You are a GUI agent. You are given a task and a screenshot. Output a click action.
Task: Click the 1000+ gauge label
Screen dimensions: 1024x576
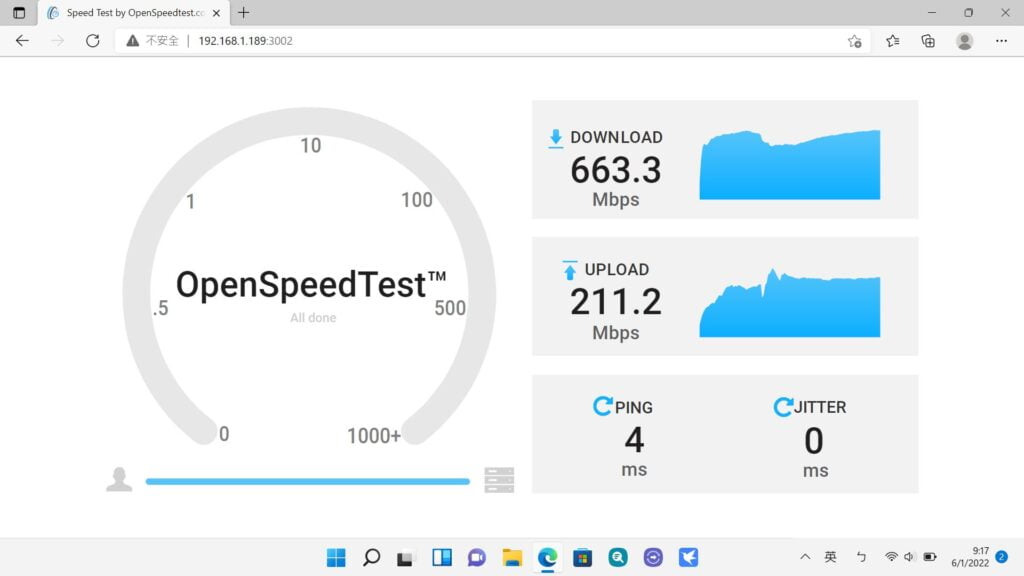click(374, 436)
